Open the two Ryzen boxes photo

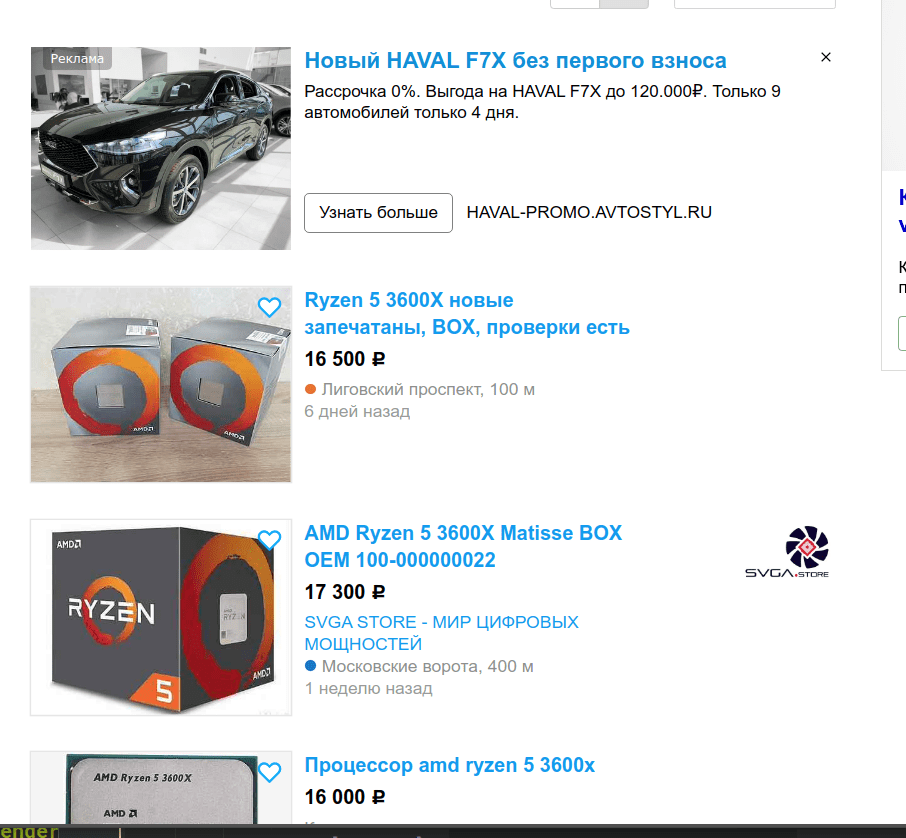[x=161, y=384]
